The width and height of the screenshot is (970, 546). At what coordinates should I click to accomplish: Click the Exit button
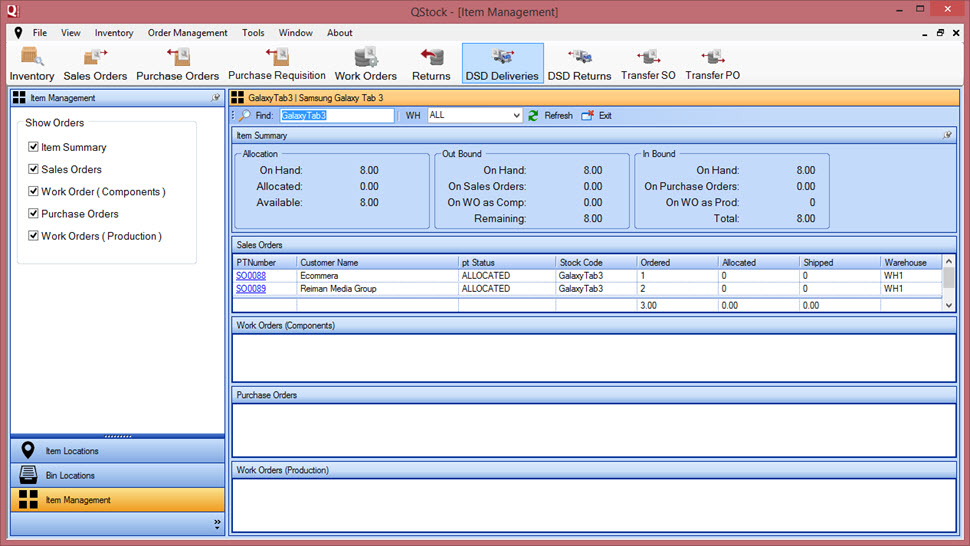pyautogui.click(x=597, y=116)
